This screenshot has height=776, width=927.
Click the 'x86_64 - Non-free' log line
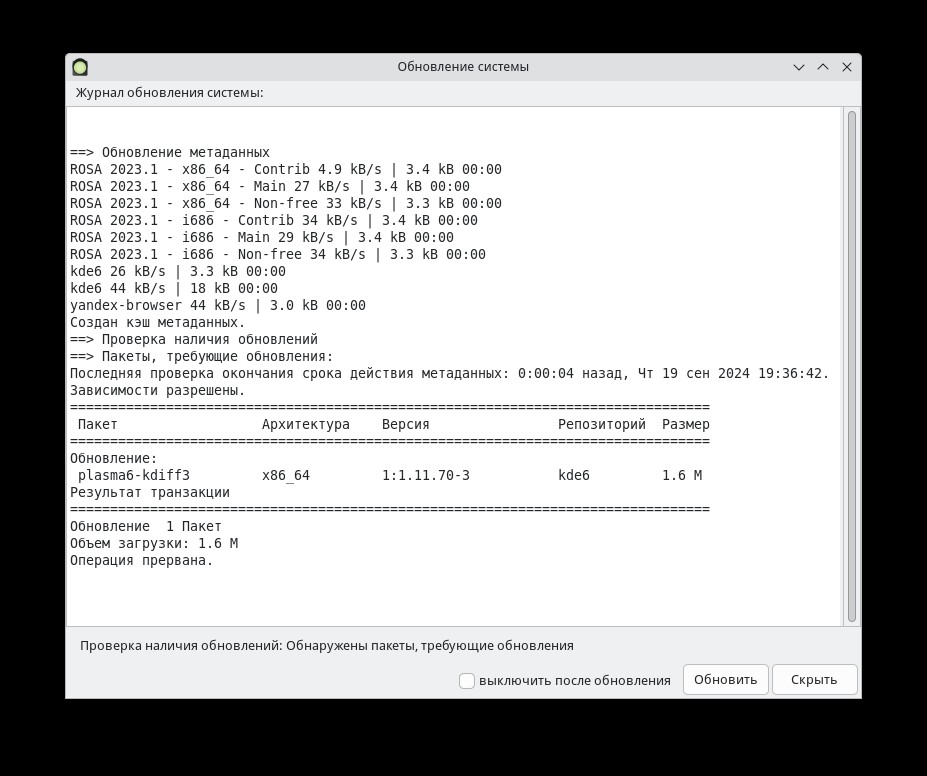[x=286, y=204]
